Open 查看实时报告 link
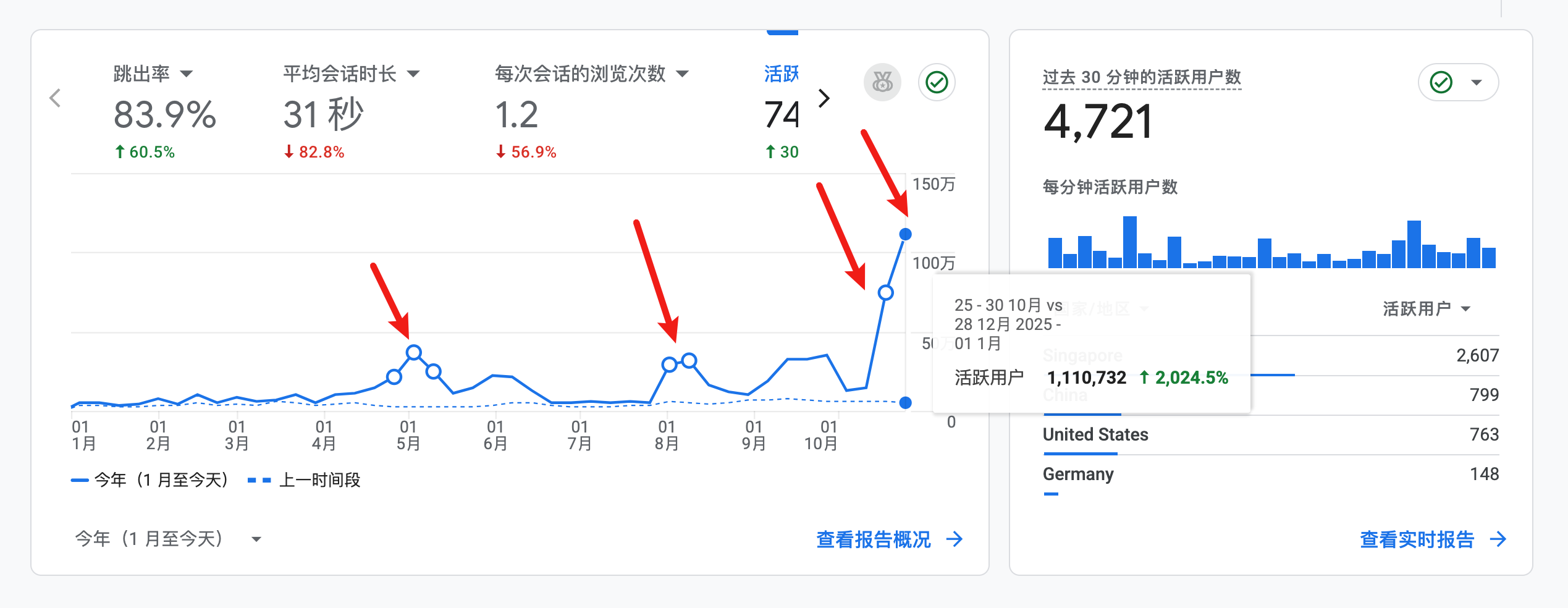 point(1417,539)
